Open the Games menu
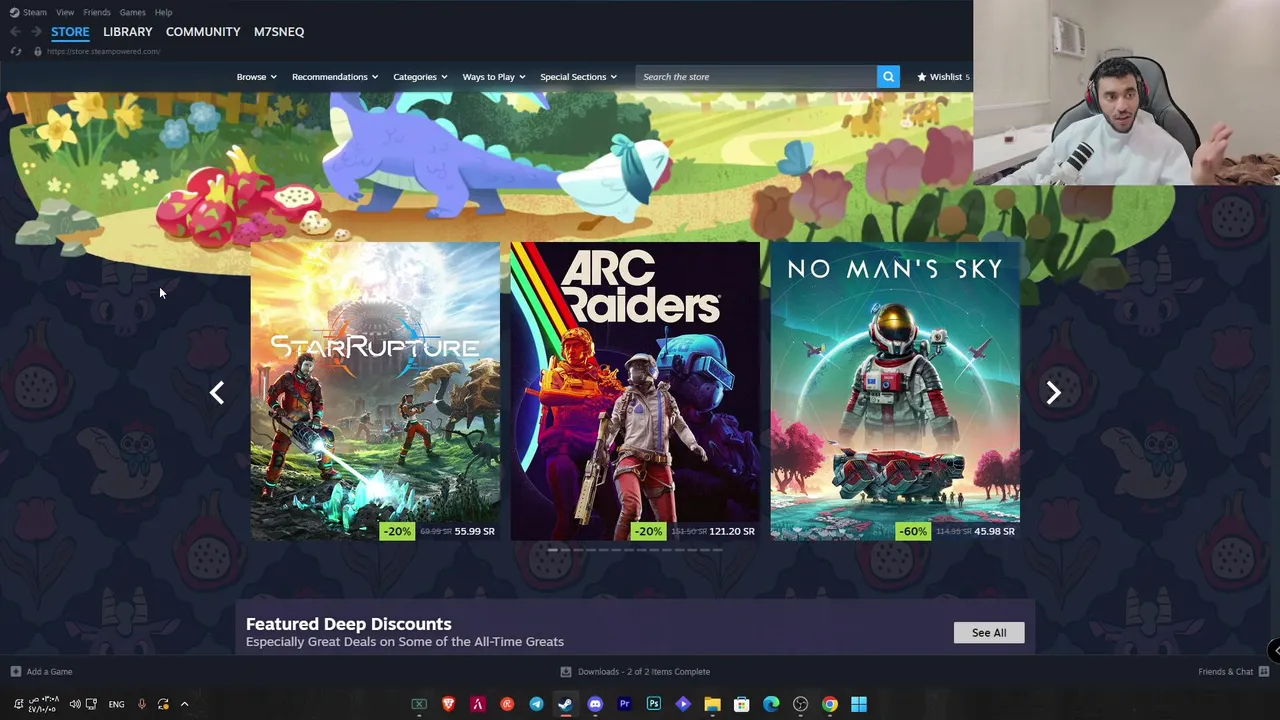Viewport: 1280px width, 720px height. [x=132, y=12]
